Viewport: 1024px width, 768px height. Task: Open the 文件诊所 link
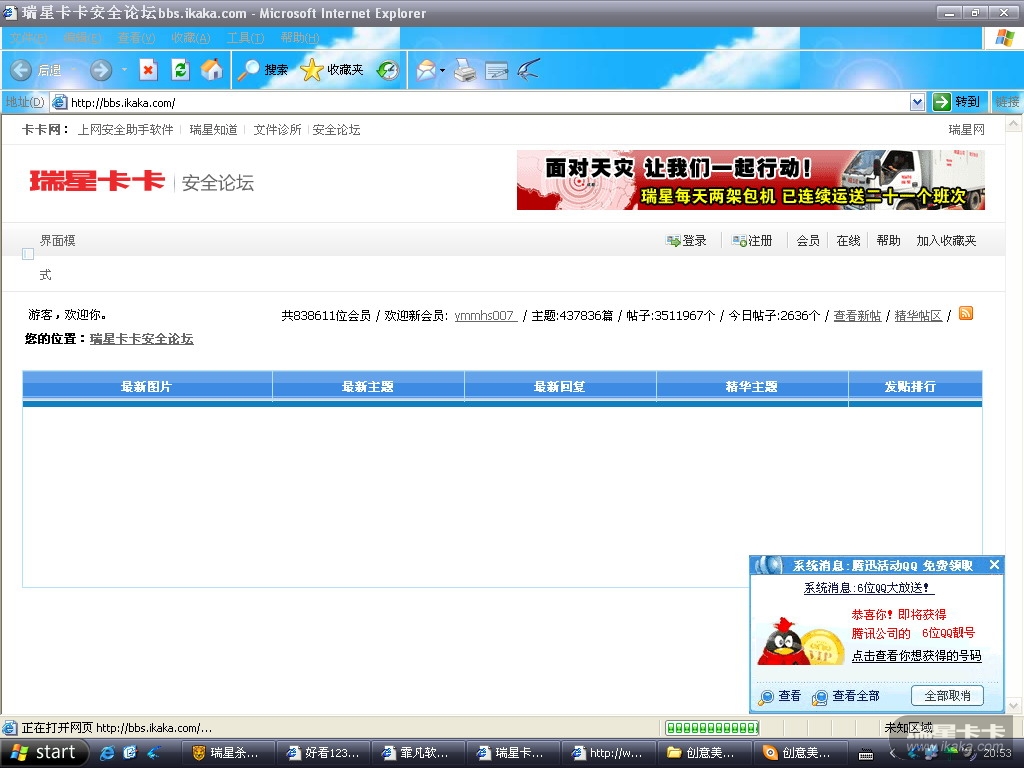pyautogui.click(x=277, y=130)
